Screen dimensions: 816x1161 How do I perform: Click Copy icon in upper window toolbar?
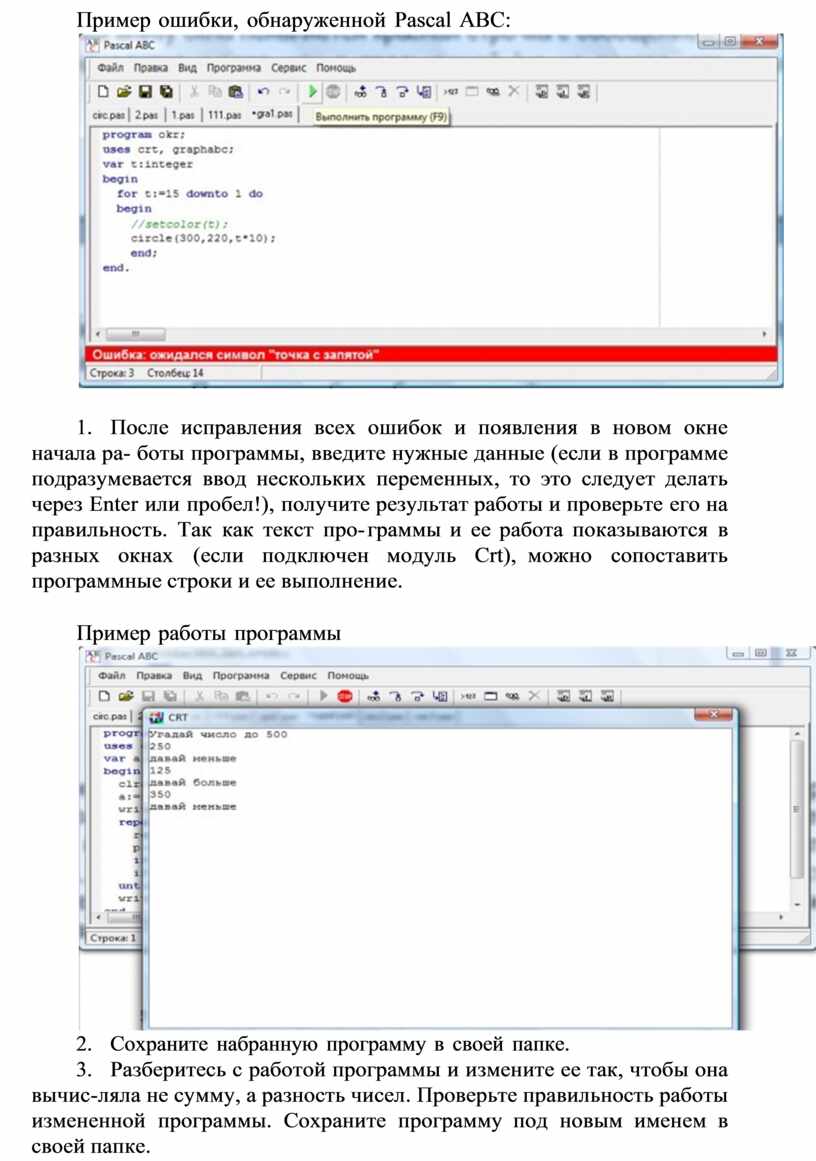[214, 92]
